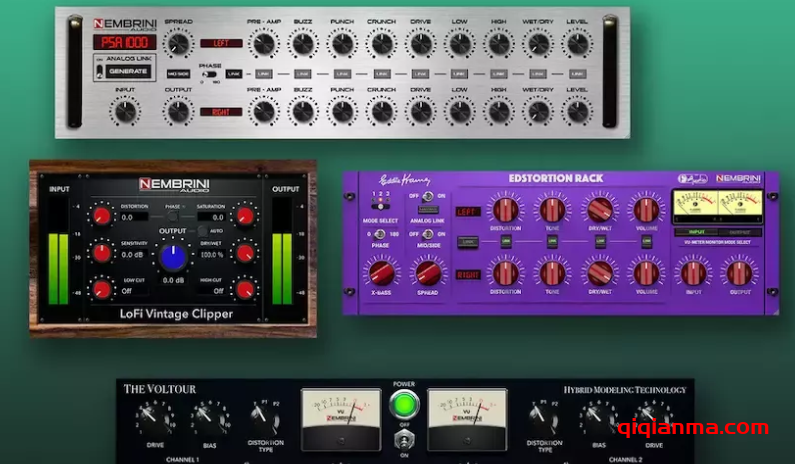795x464 pixels.
Task: Flip the Analog Link switch in Edstortion Rack
Action: [x=427, y=196]
